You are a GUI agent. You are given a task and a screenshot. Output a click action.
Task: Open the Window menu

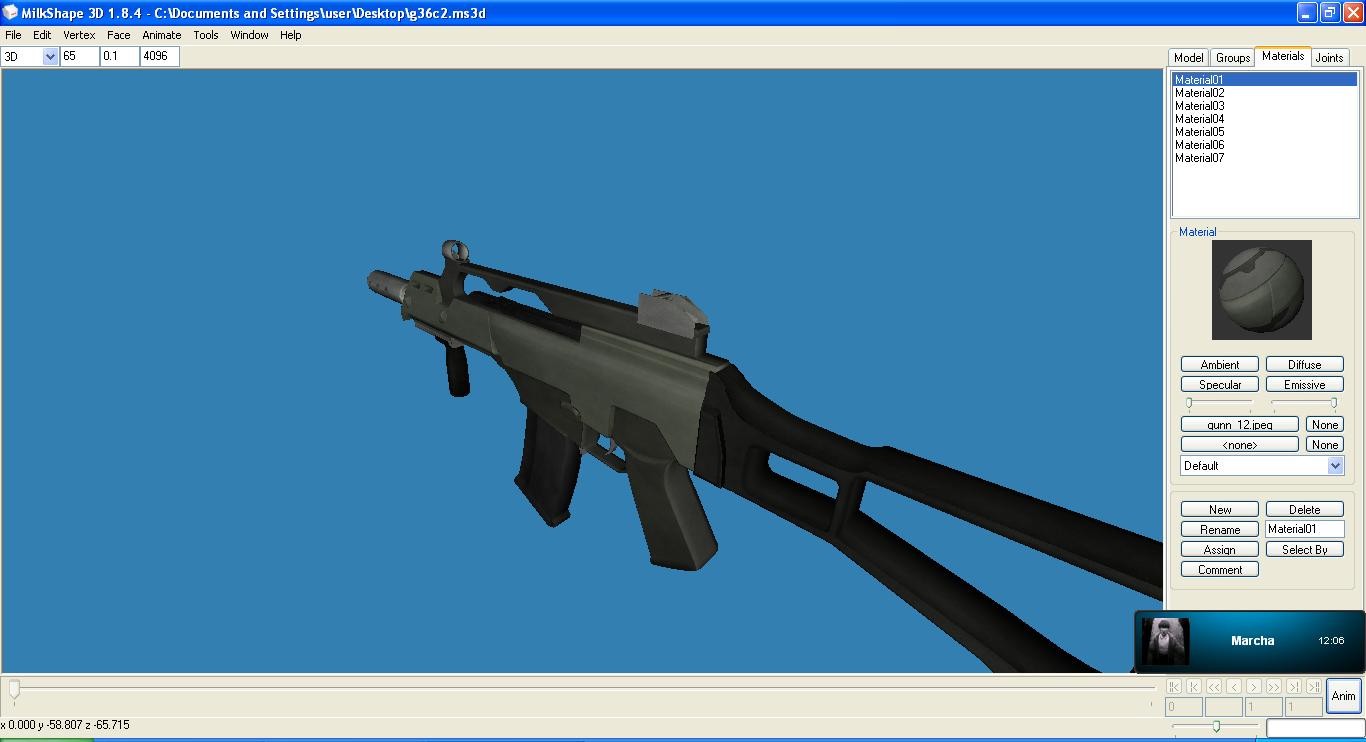click(249, 35)
